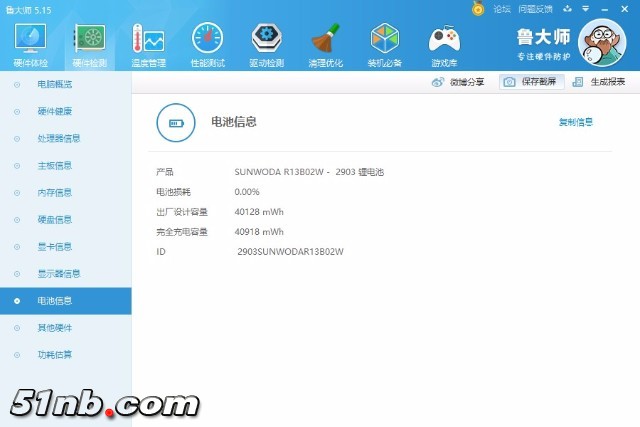Select 其他硬件 in sidebar
This screenshot has height=427, width=640.
pos(66,328)
